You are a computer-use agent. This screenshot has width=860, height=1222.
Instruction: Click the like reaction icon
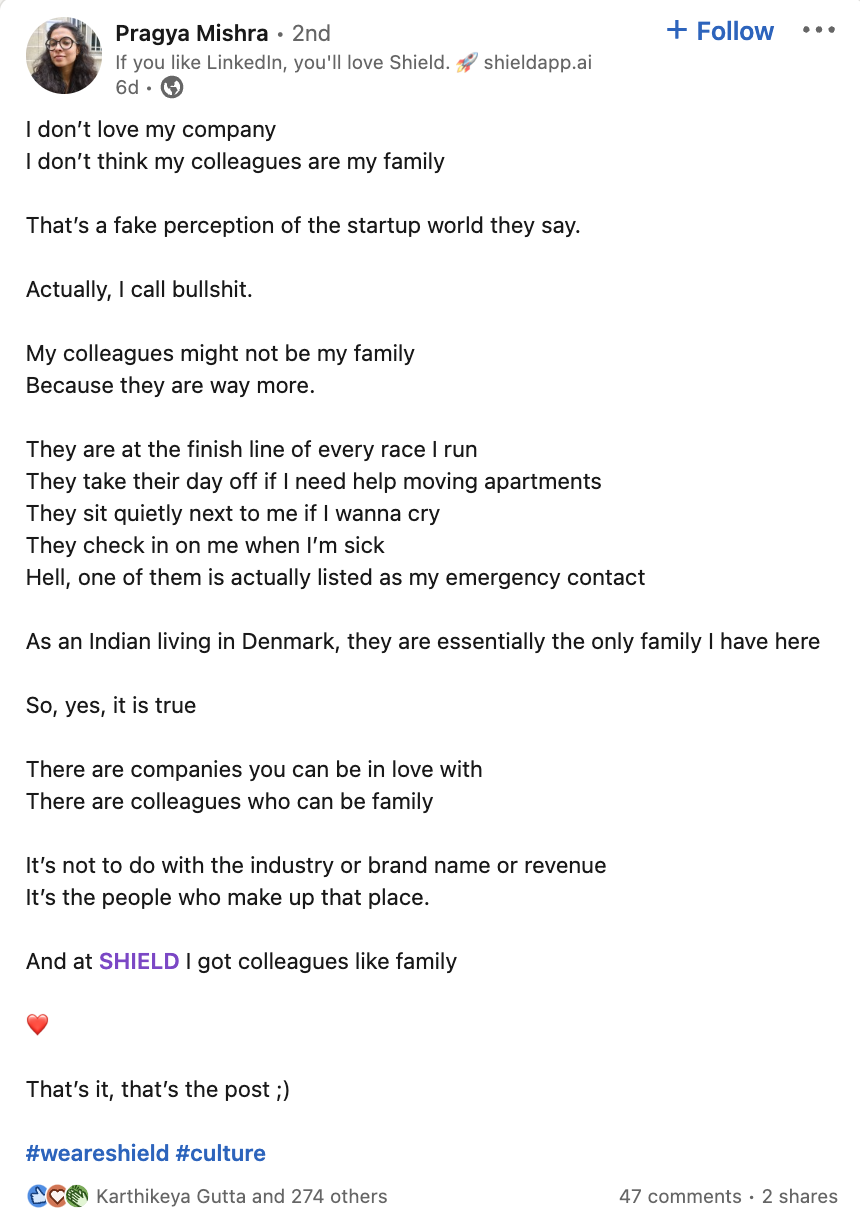(37, 1196)
